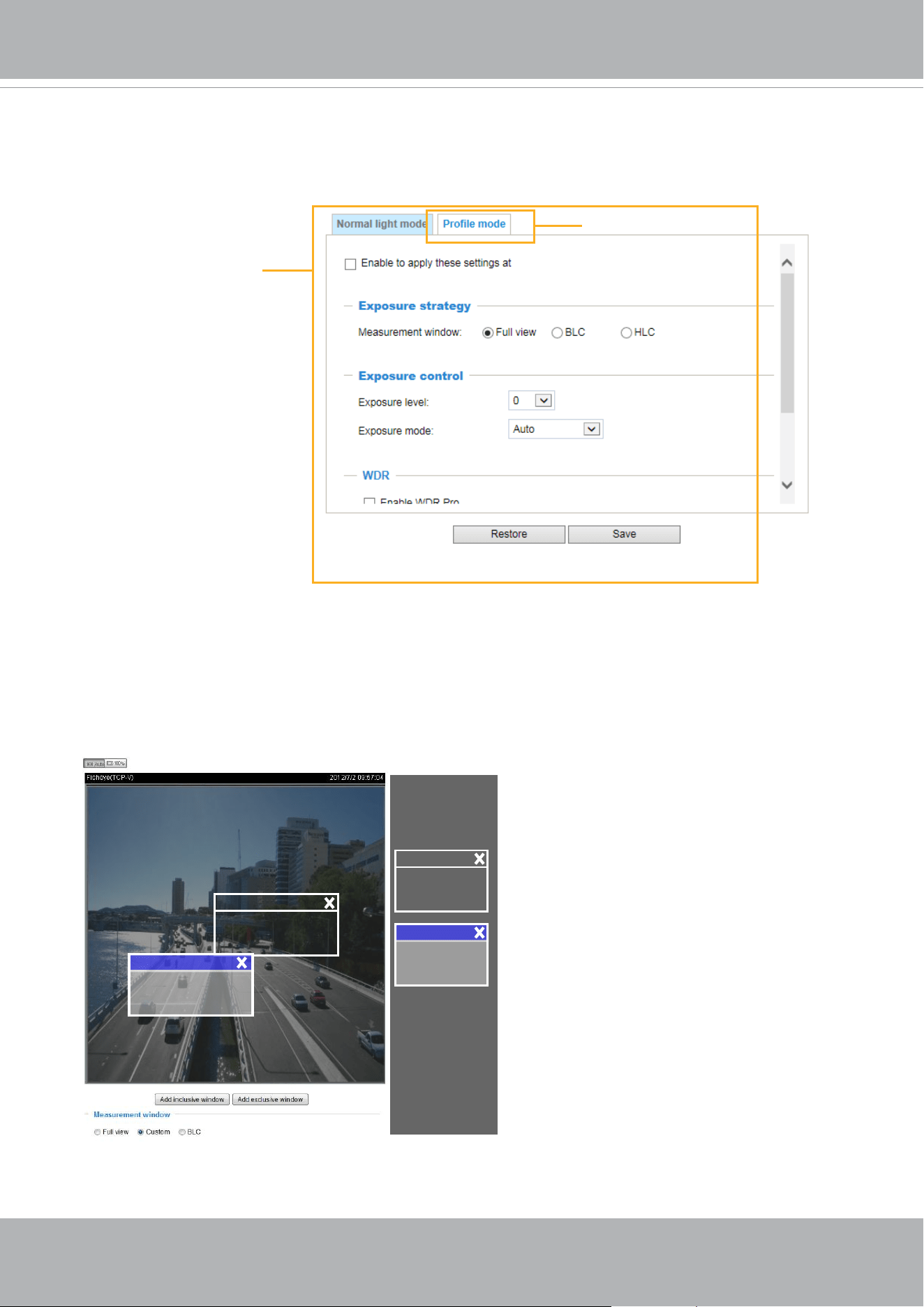
Task: Click the settings panel scrollbar thumb
Action: 787,343
